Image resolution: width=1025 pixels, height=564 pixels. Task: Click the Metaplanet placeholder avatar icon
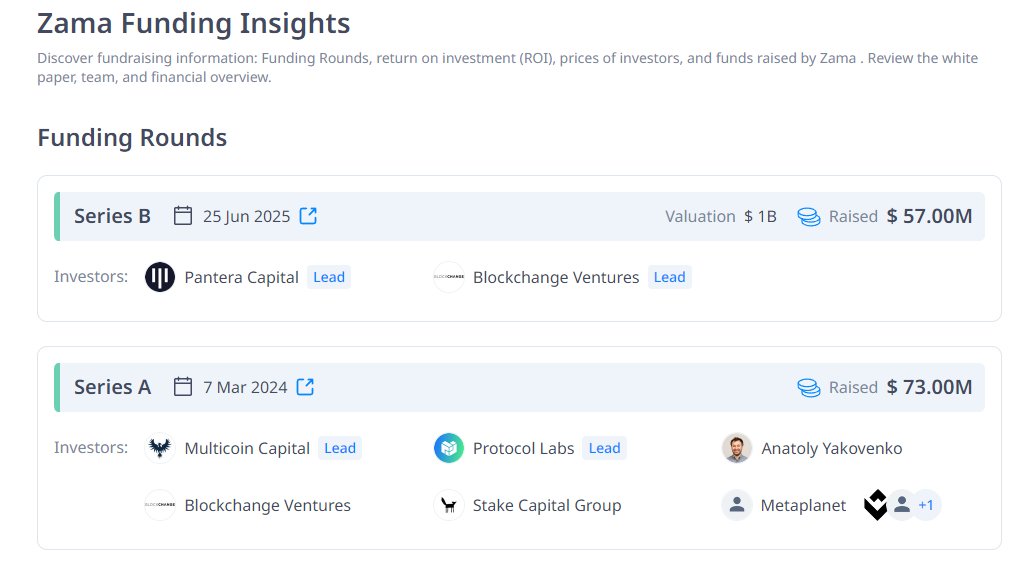[737, 505]
